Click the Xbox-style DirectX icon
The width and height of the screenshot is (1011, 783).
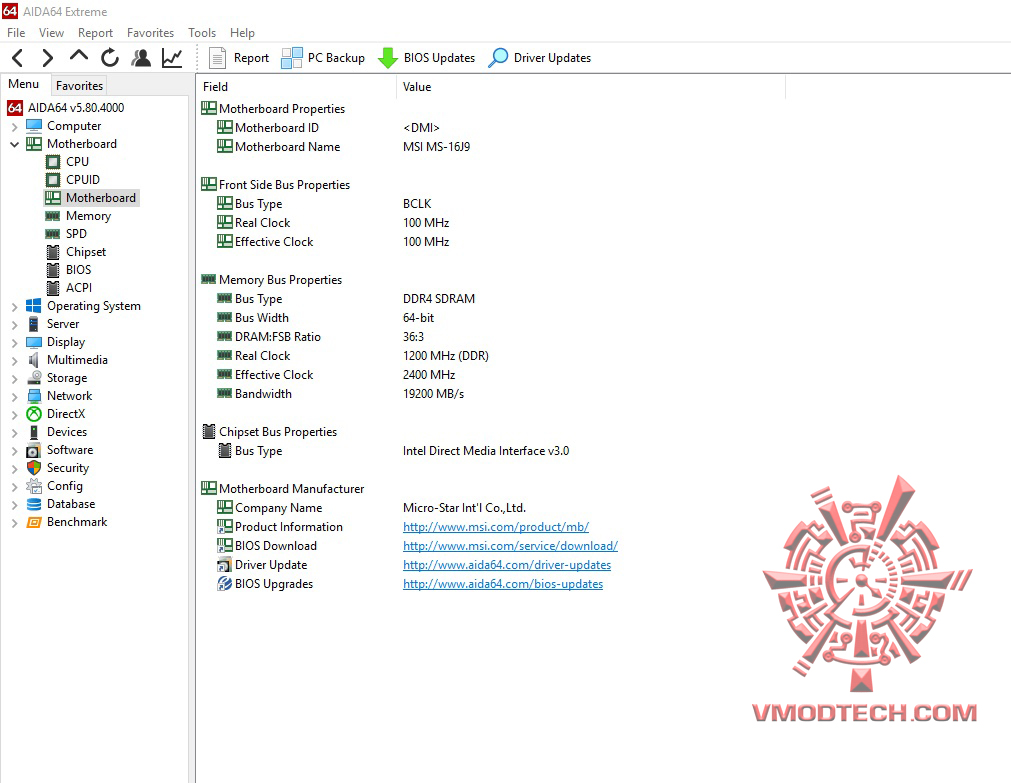[34, 414]
